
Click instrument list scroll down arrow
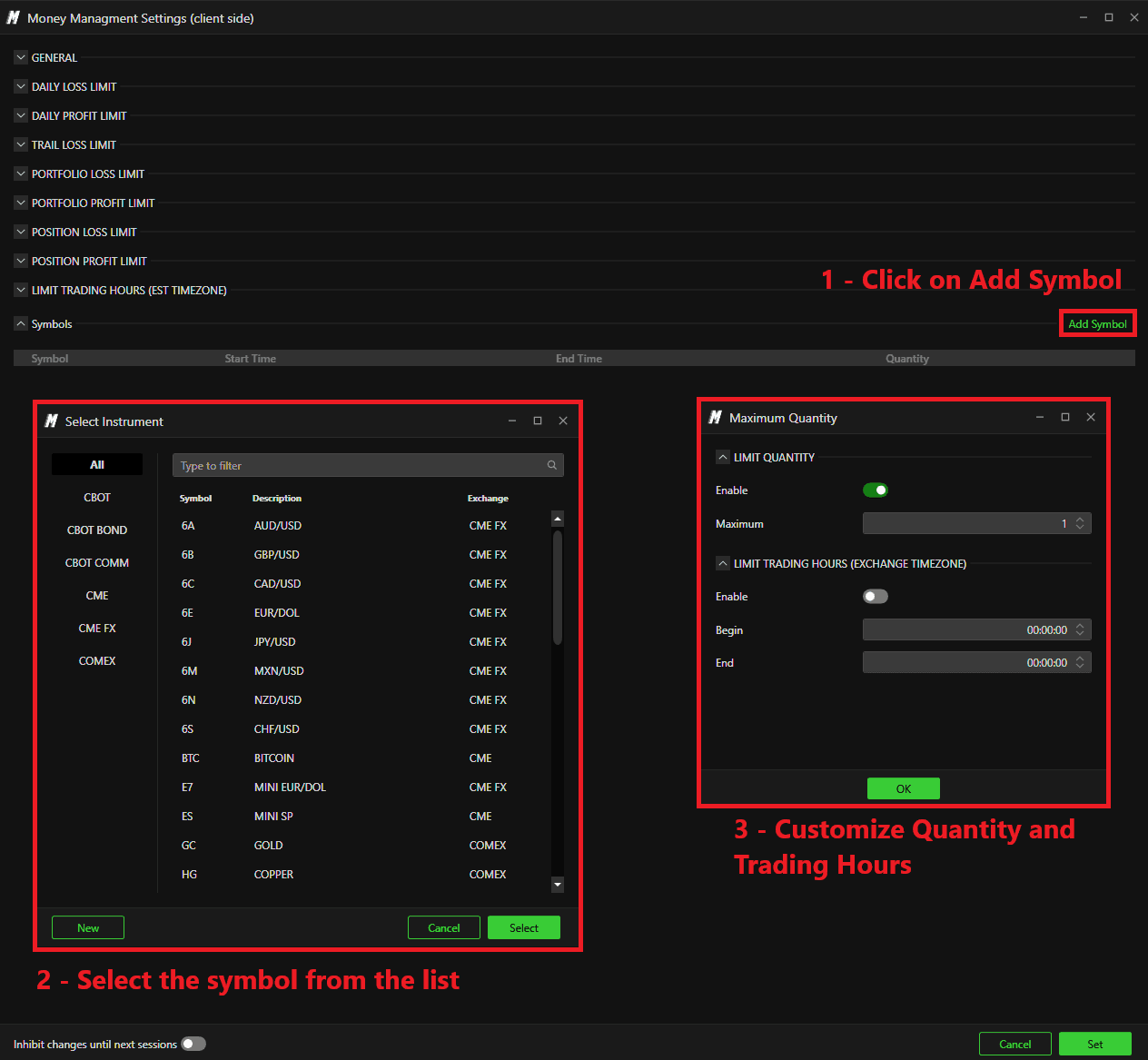click(558, 885)
